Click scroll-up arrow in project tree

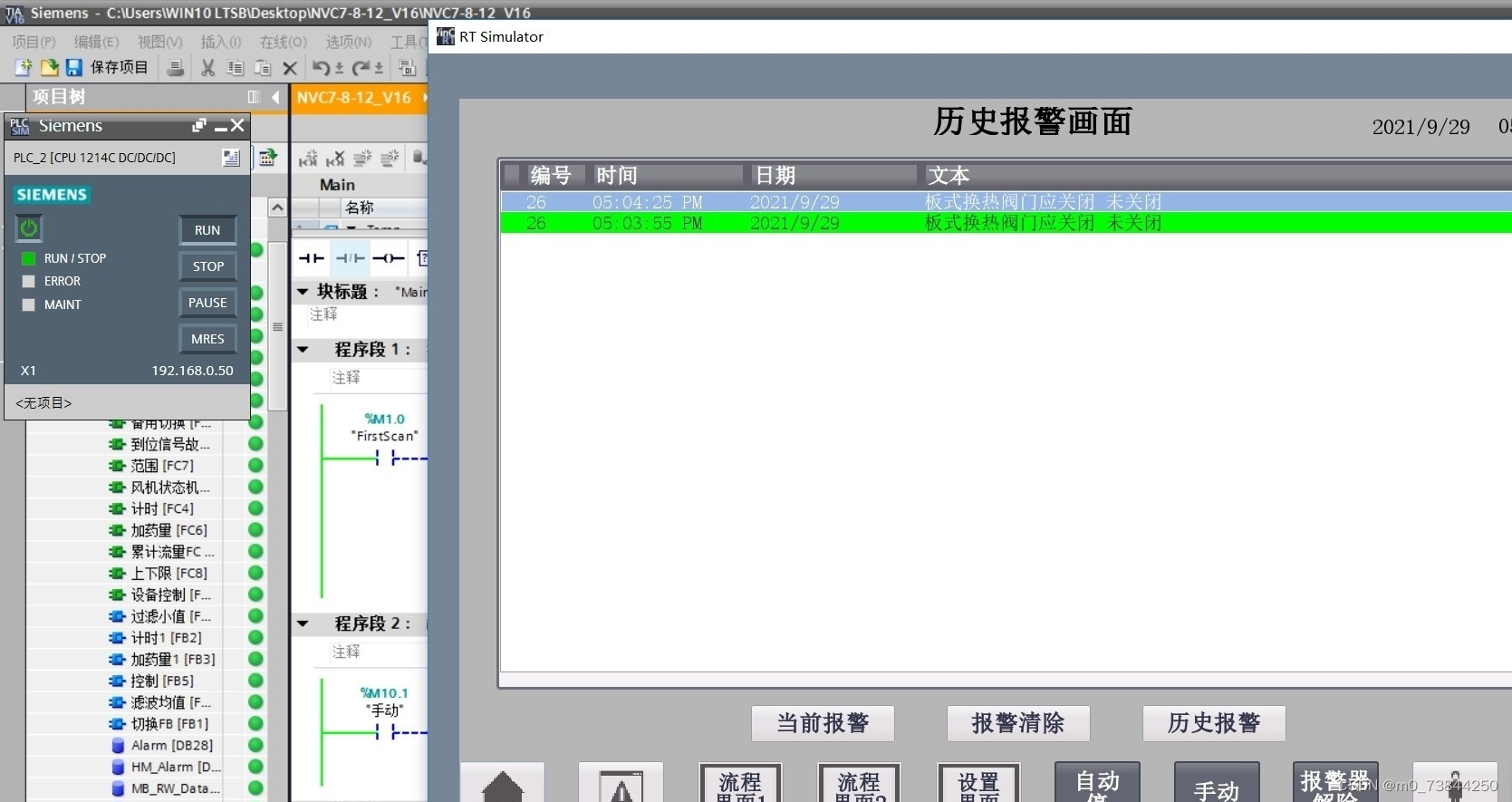[277, 208]
